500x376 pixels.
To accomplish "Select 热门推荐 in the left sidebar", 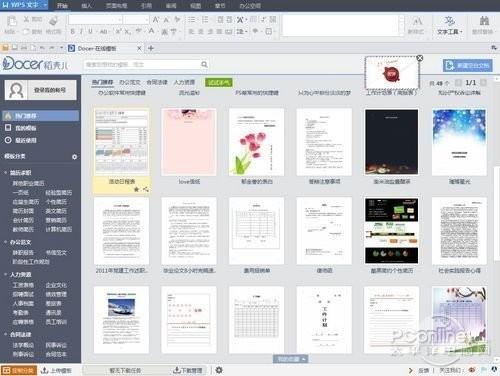I will pyautogui.click(x=40, y=116).
